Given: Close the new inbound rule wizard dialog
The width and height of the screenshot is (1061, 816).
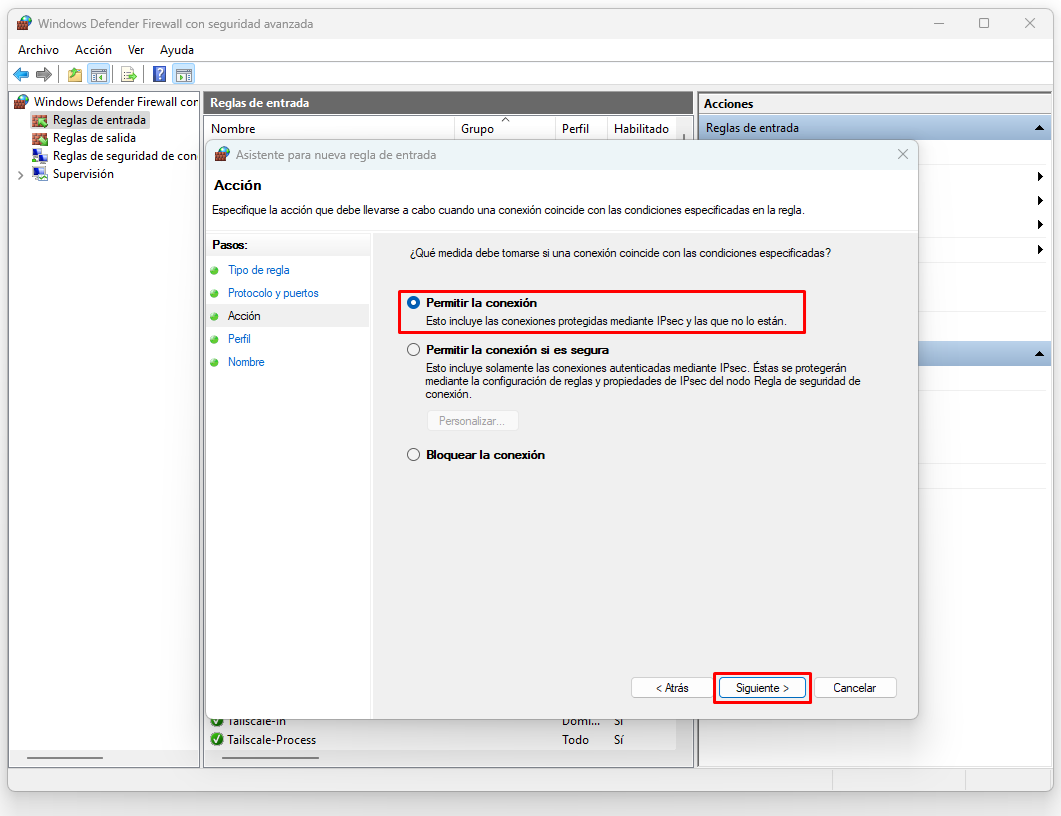Looking at the screenshot, I should (x=903, y=154).
